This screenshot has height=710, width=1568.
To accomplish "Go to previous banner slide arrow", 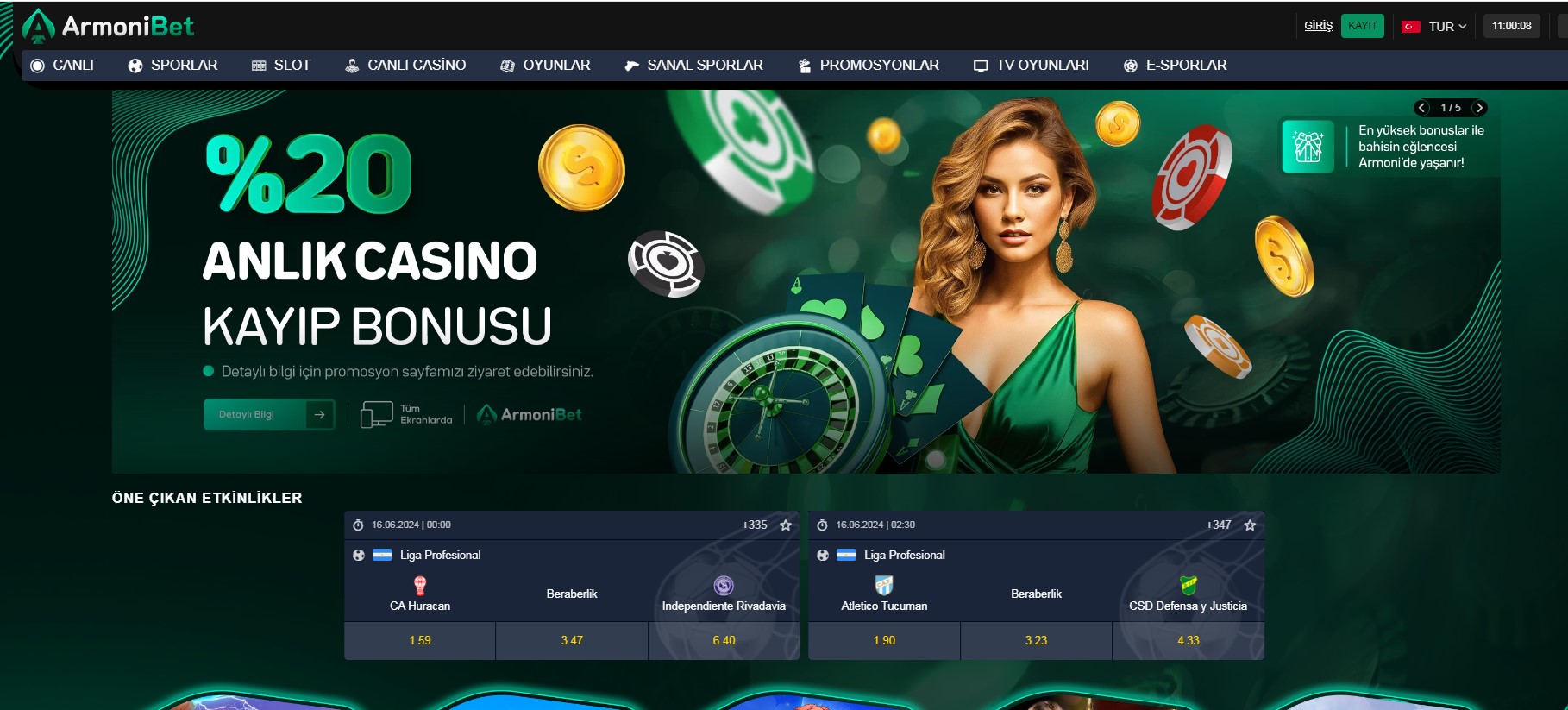I will coord(1422,108).
